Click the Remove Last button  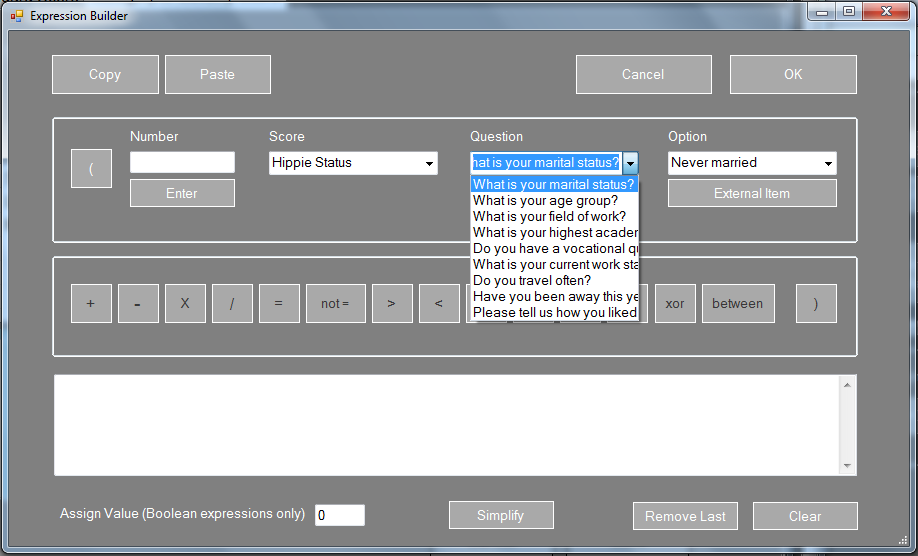coord(685,516)
